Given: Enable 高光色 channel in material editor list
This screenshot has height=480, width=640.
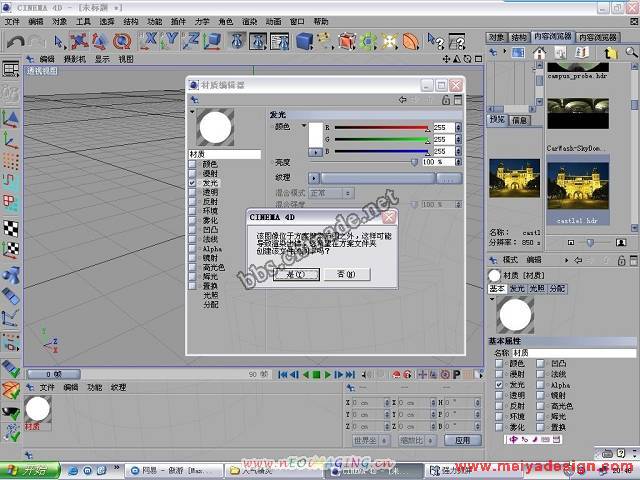Looking at the screenshot, I should [192, 267].
